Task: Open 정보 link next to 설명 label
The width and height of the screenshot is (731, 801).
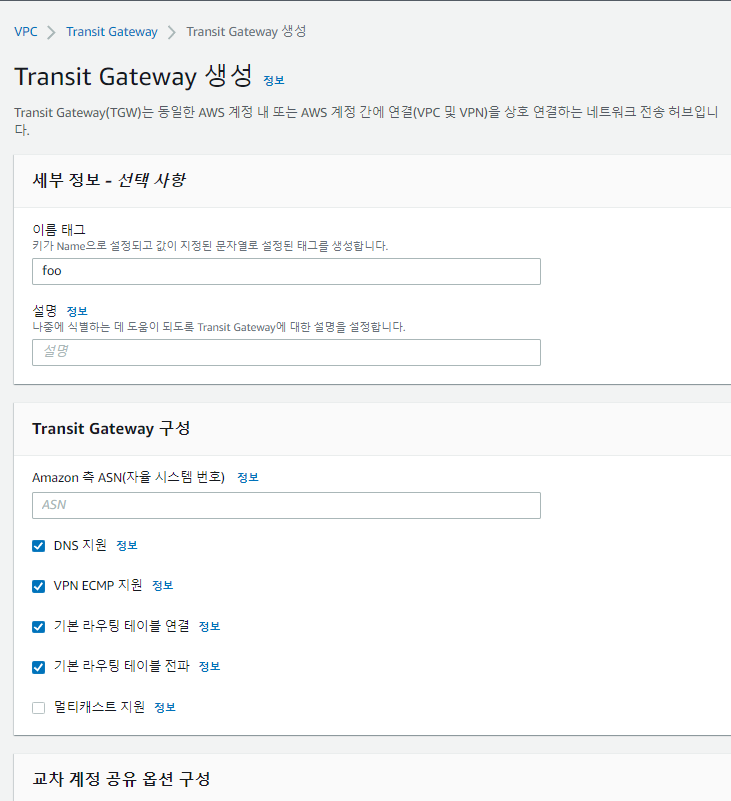Action: click(77, 311)
